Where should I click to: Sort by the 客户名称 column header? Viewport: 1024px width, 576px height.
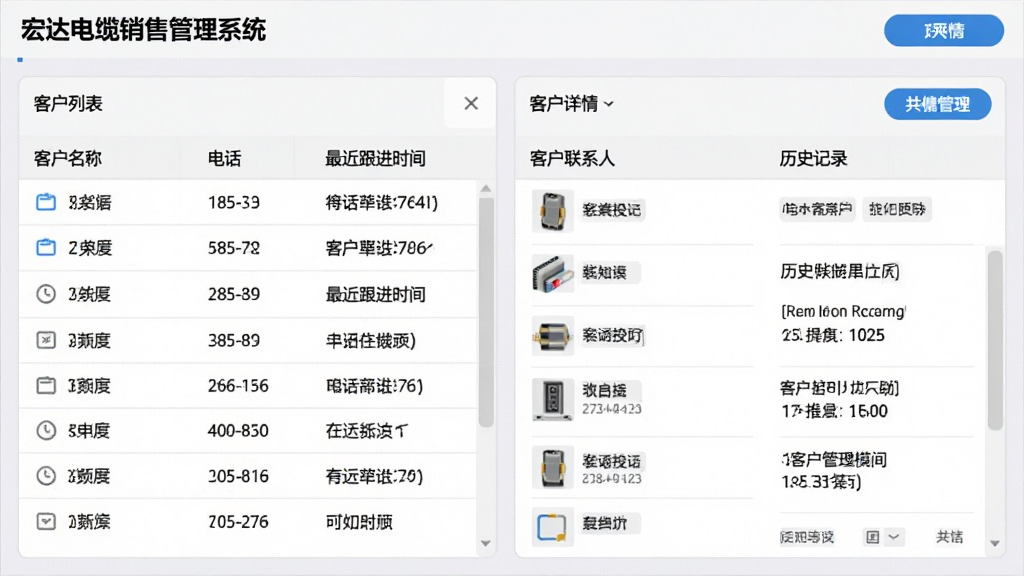point(68,158)
